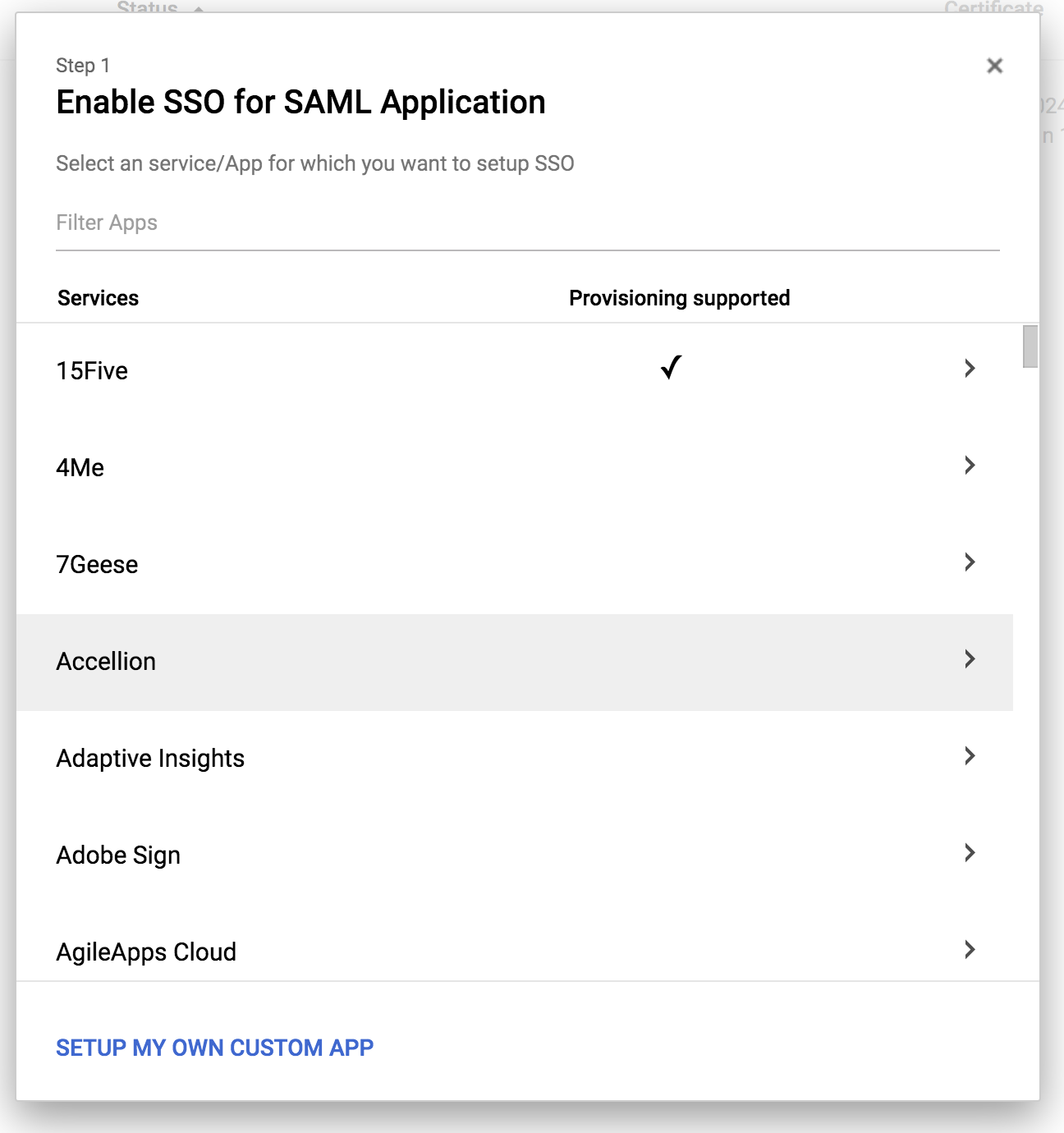Close the Enable SSO dialog
The width and height of the screenshot is (1064, 1133).
994,66
